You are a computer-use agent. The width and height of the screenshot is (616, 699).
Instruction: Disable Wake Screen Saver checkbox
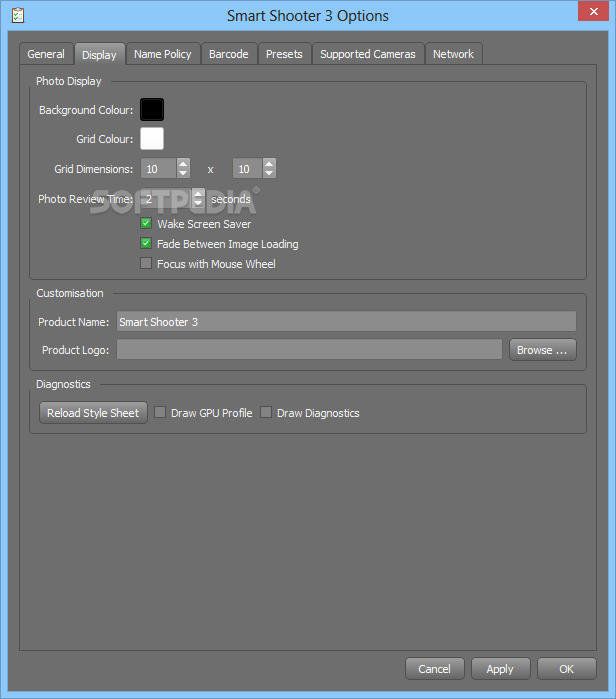coord(146,223)
